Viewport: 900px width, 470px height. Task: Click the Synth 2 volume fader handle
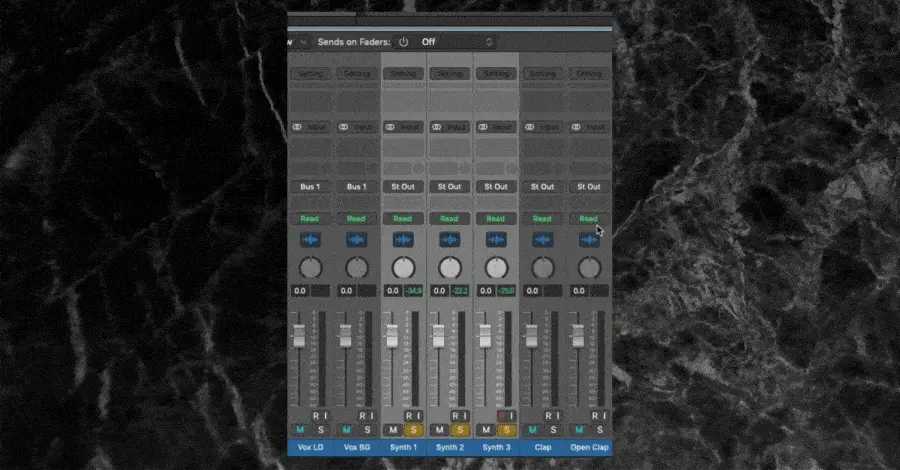439,336
